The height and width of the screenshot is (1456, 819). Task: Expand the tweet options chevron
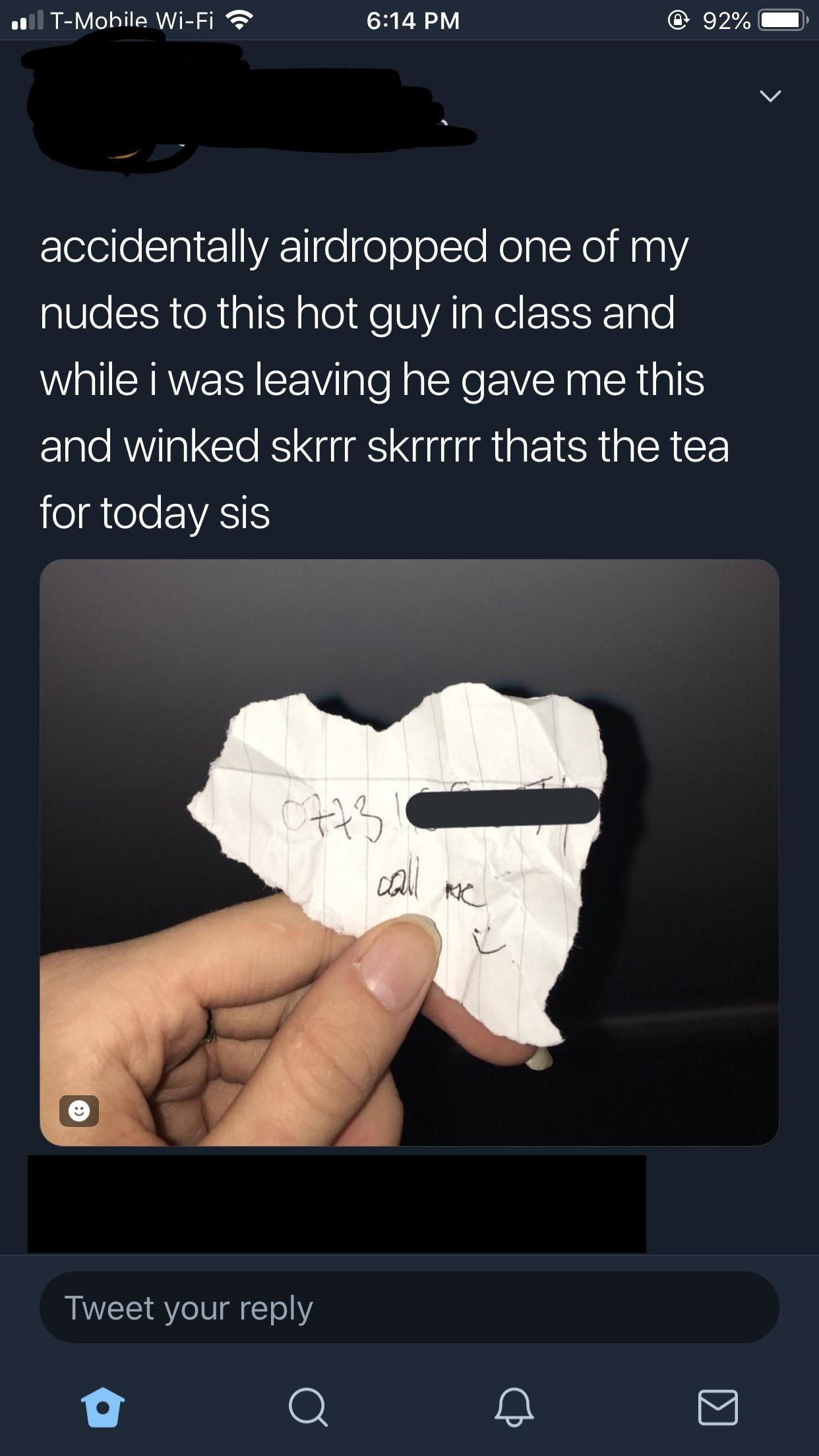point(770,96)
